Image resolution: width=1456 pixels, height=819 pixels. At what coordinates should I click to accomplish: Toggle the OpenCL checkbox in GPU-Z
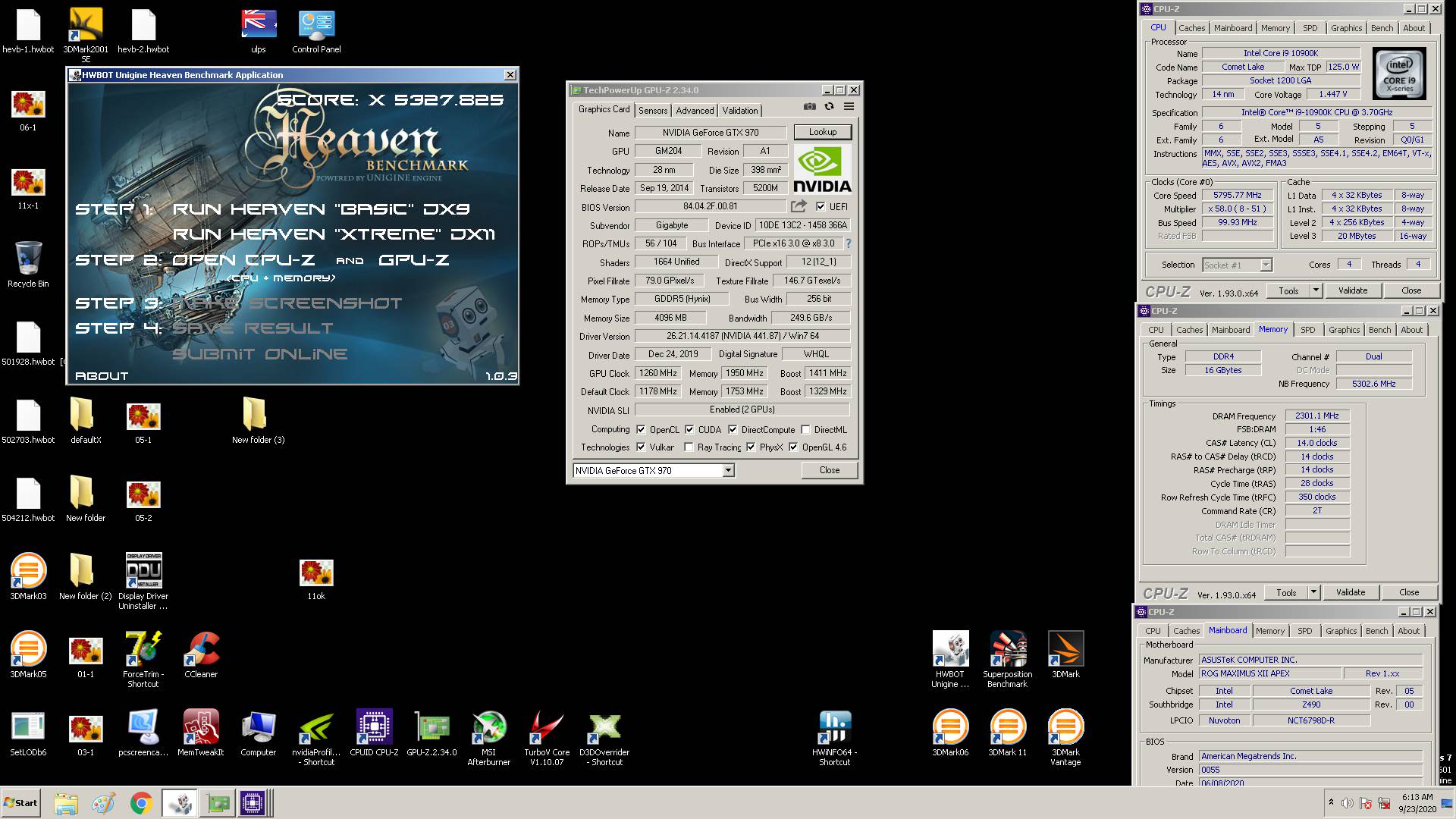(641, 429)
